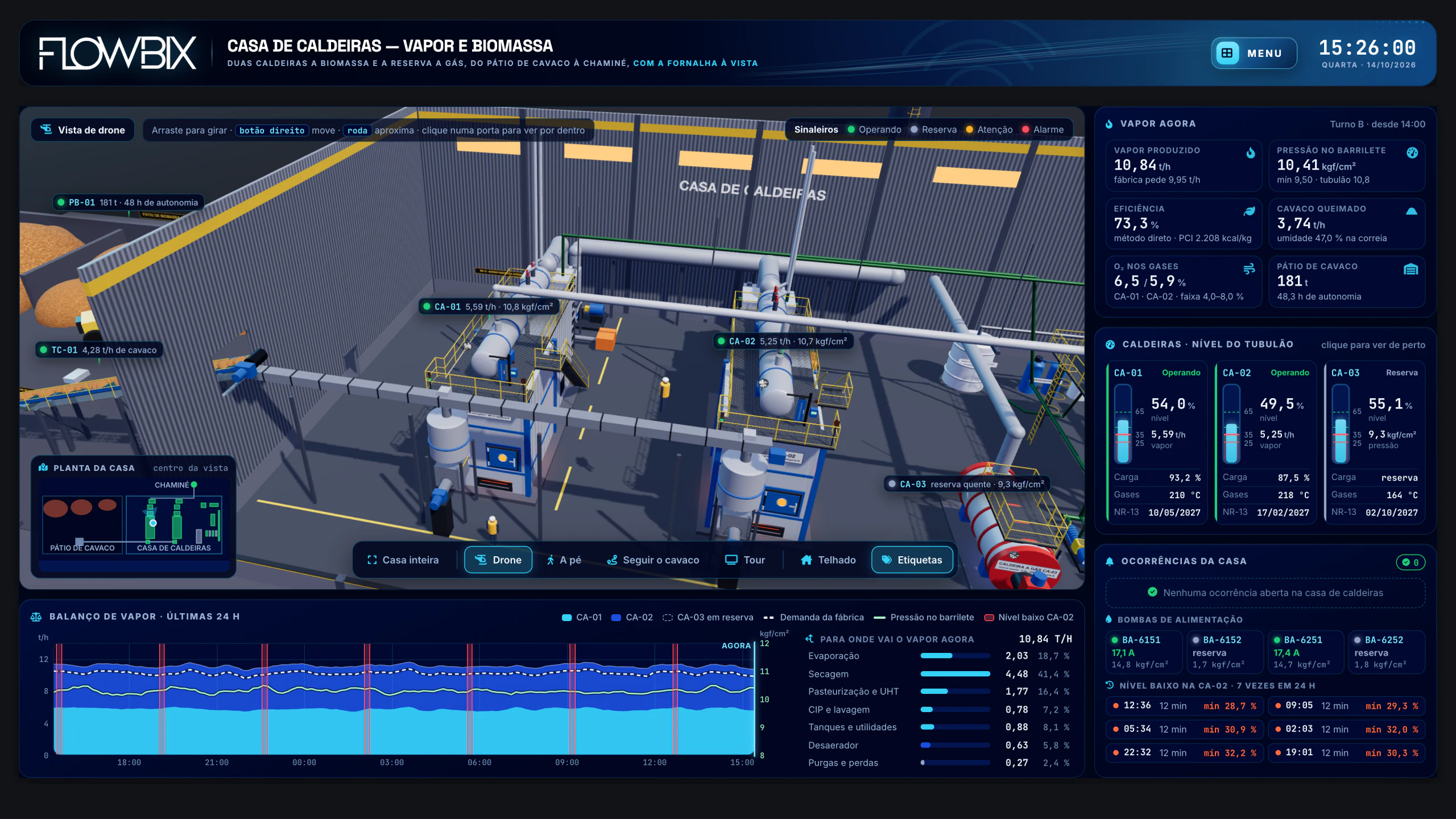
Task: Toggle CA-02 series in chart legend
Action: [631, 618]
